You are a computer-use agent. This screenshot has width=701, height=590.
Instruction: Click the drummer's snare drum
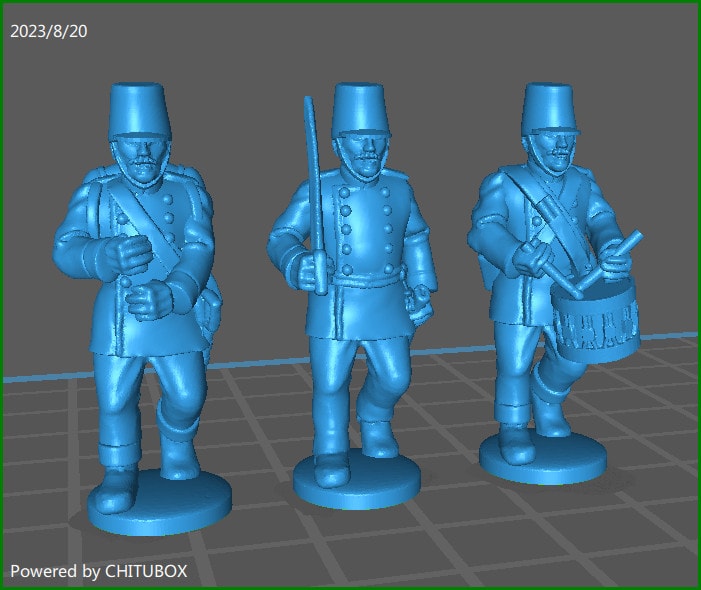pyautogui.click(x=594, y=320)
